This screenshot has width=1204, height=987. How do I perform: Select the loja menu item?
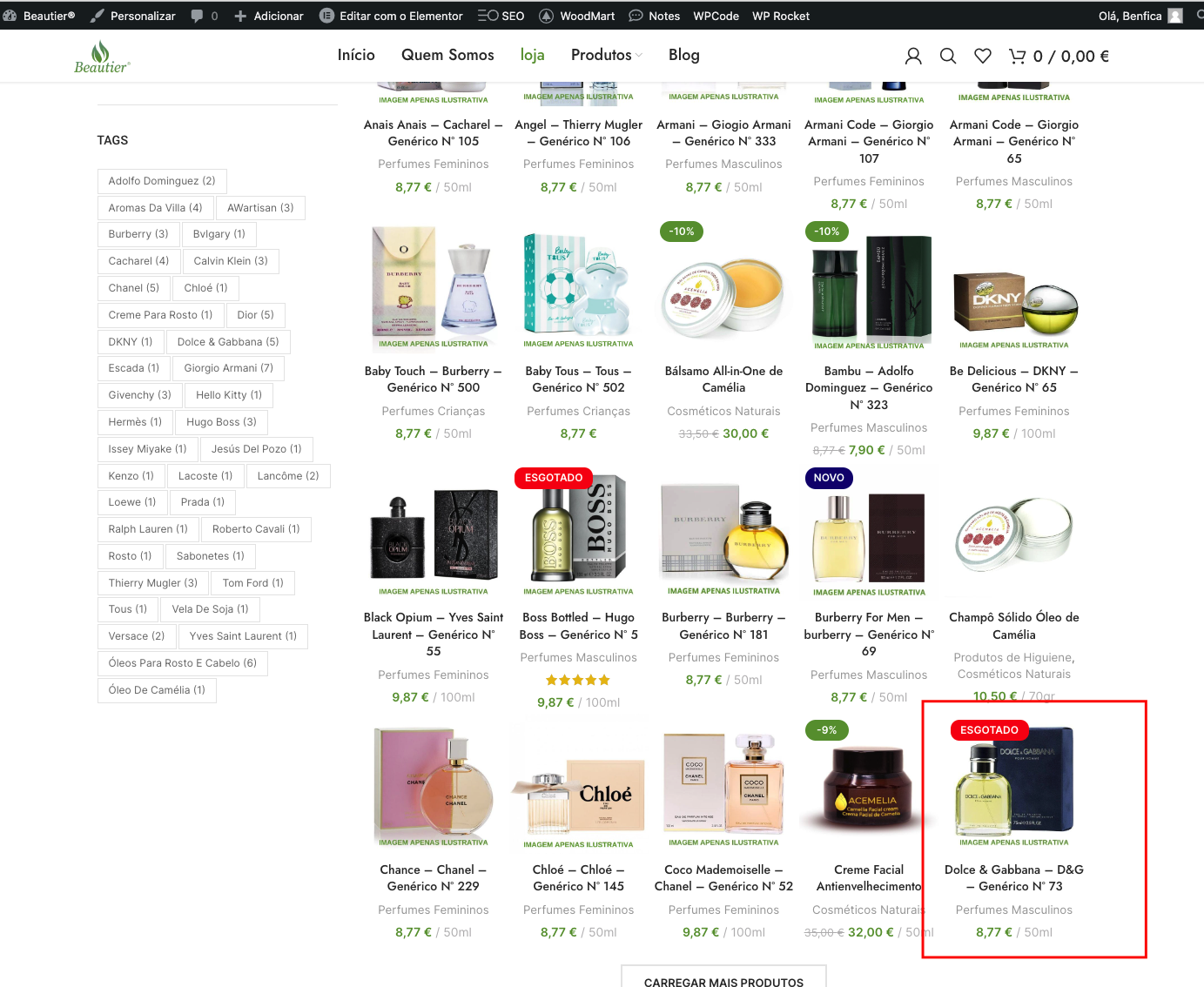click(532, 55)
